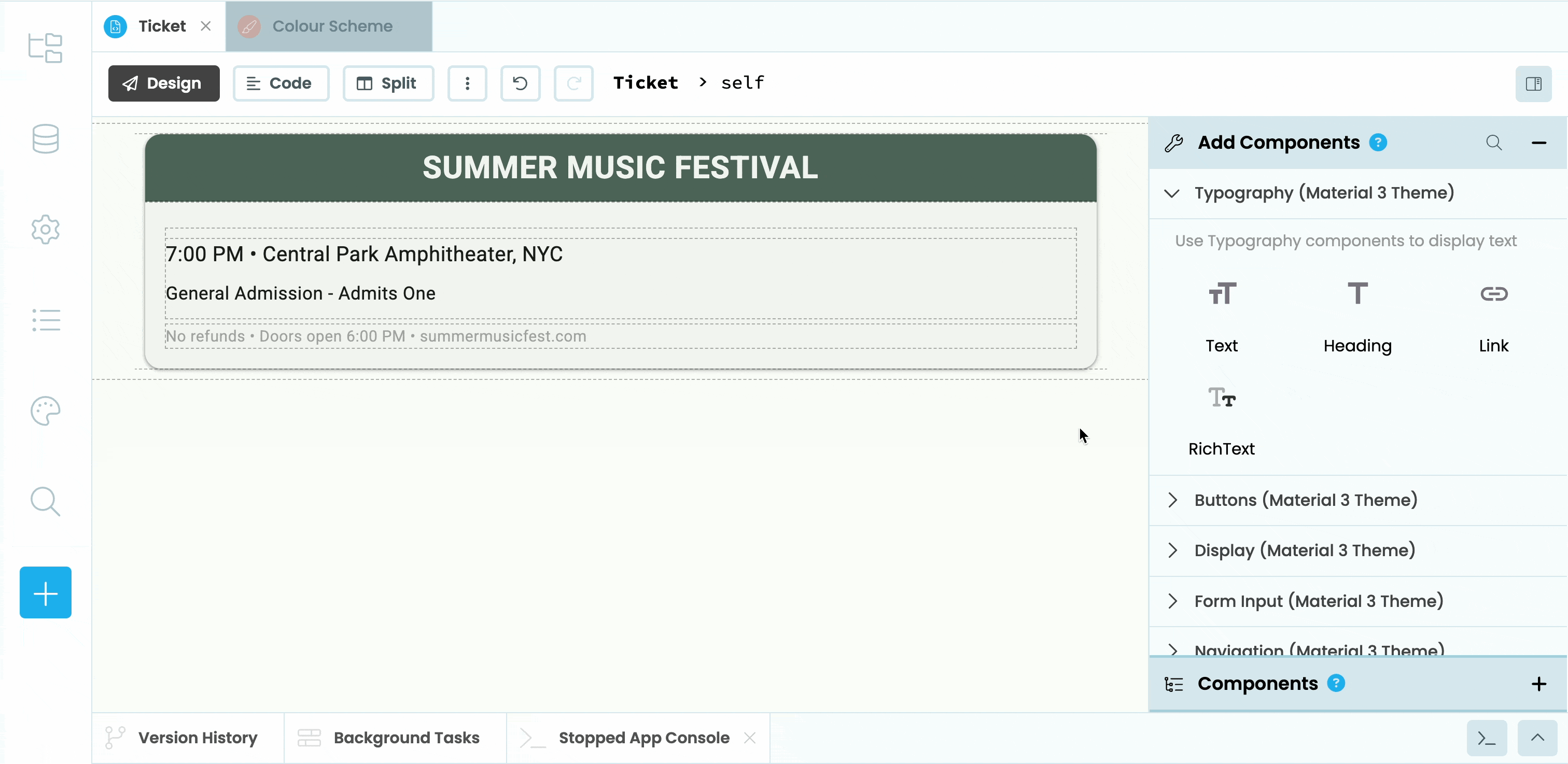The height and width of the screenshot is (764, 1568).
Task: Open the console terminal icon button
Action: (x=1487, y=739)
